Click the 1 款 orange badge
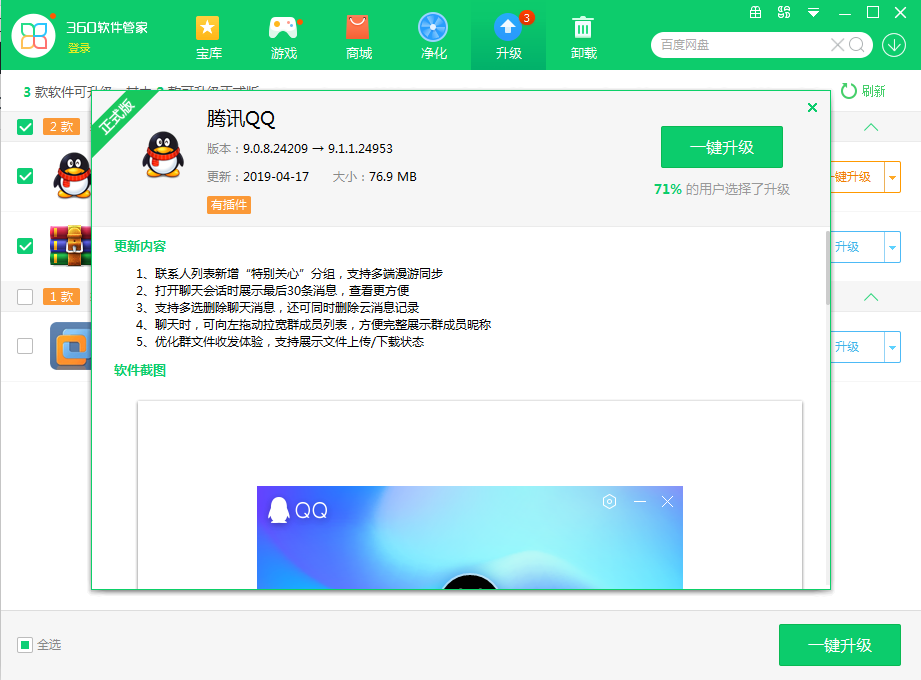Image resolution: width=921 pixels, height=680 pixels. pyautogui.click(x=62, y=297)
